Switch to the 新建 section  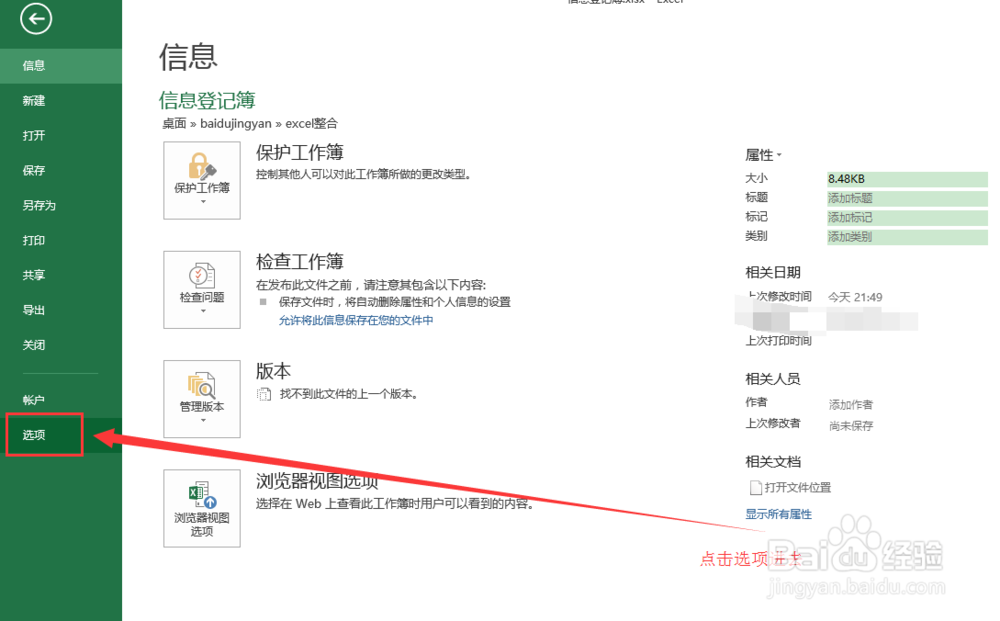coord(34,100)
